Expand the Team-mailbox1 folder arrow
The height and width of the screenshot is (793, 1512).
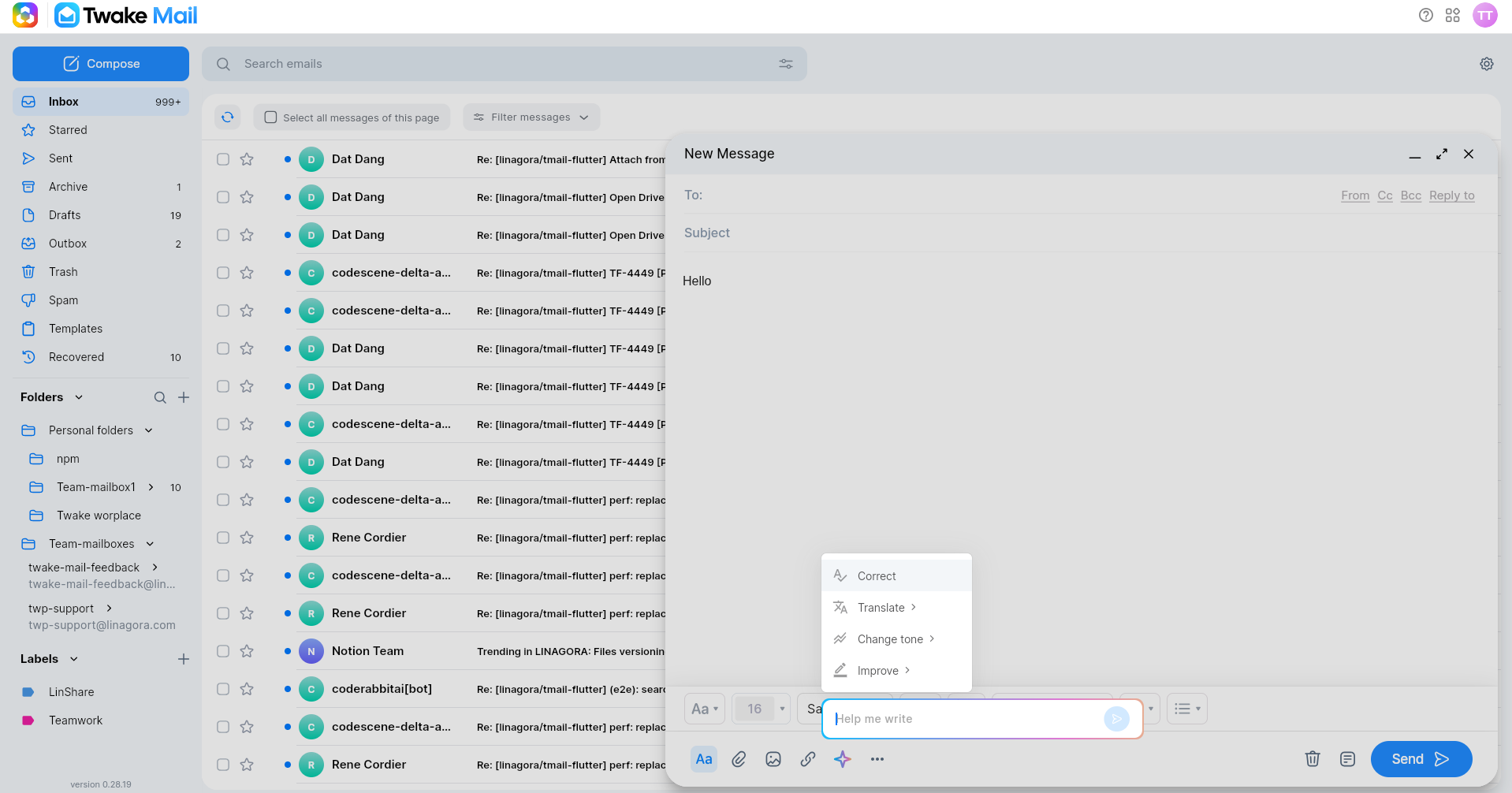point(151,487)
